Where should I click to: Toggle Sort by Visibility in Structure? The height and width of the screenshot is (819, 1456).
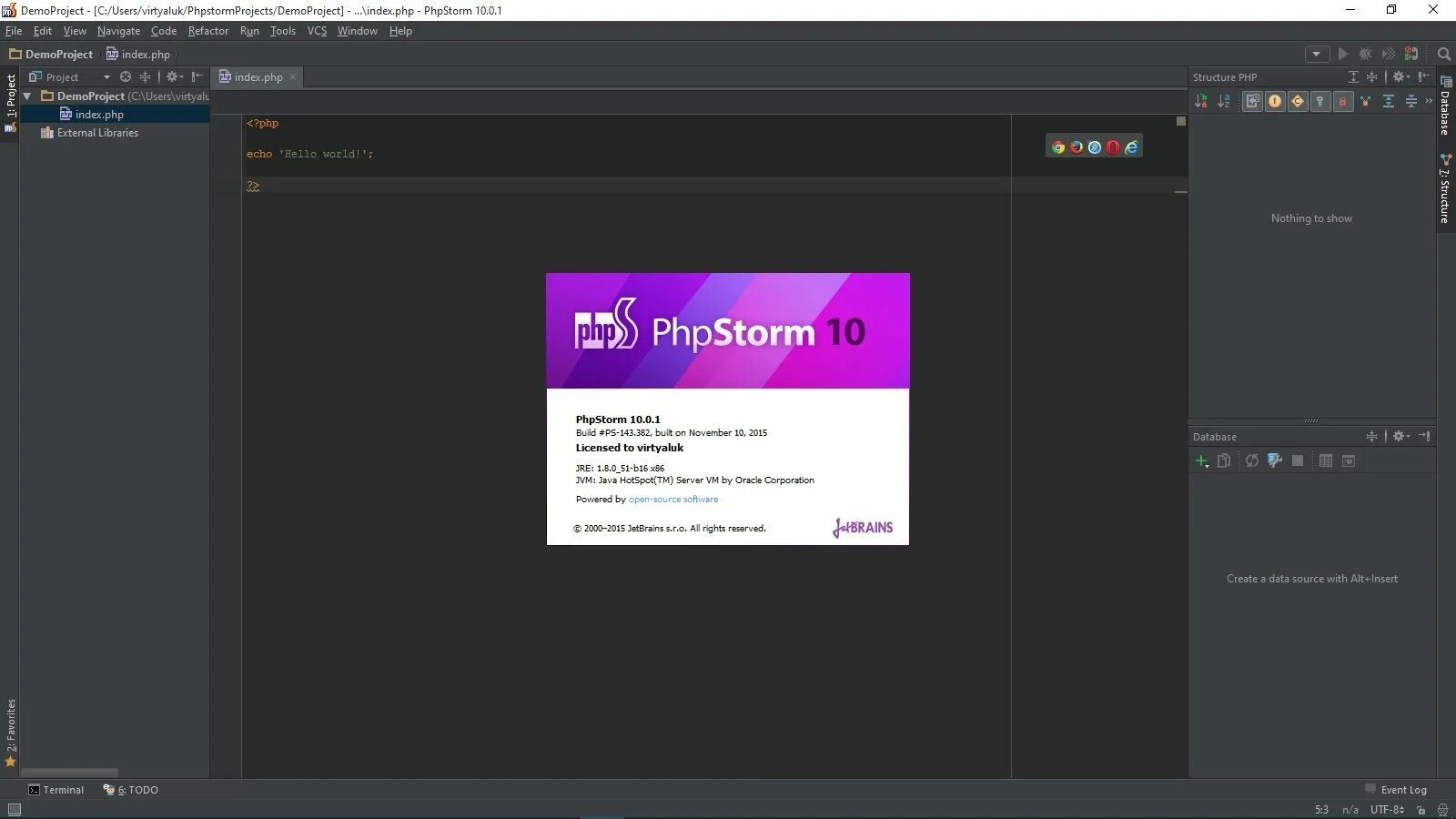point(1201,102)
